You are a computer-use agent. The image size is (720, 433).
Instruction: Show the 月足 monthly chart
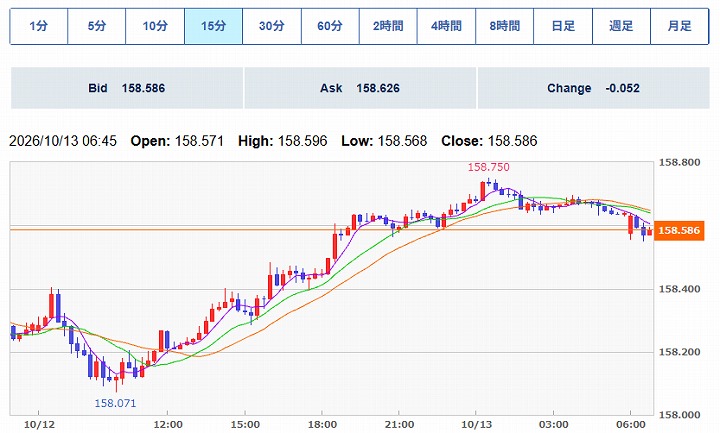(x=680, y=26)
